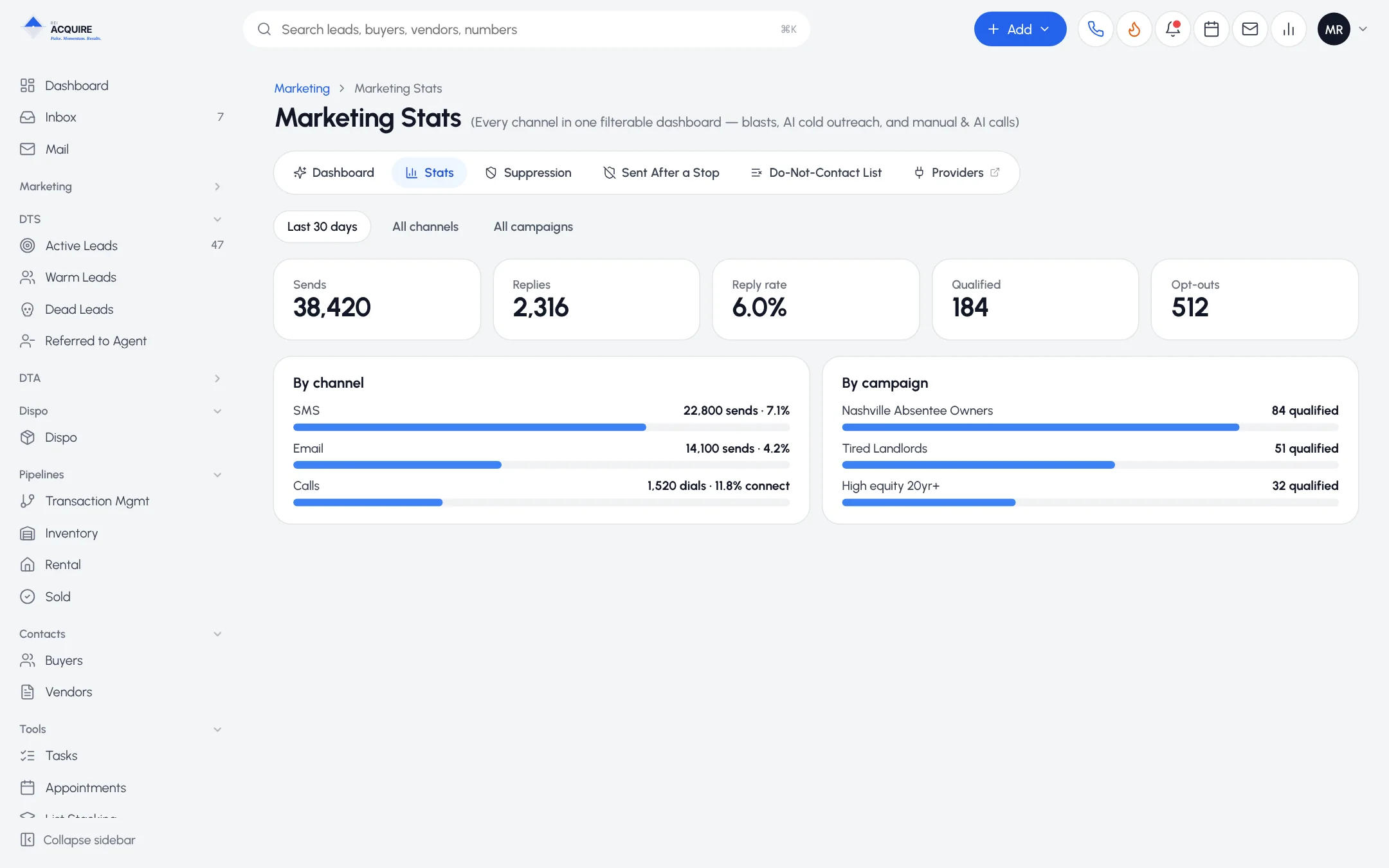
Task: Go to Dead Leads
Action: click(x=122, y=309)
